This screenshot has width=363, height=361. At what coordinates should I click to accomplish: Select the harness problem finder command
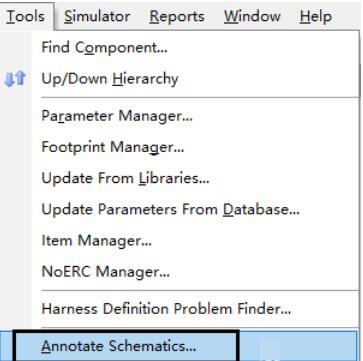pos(166,309)
